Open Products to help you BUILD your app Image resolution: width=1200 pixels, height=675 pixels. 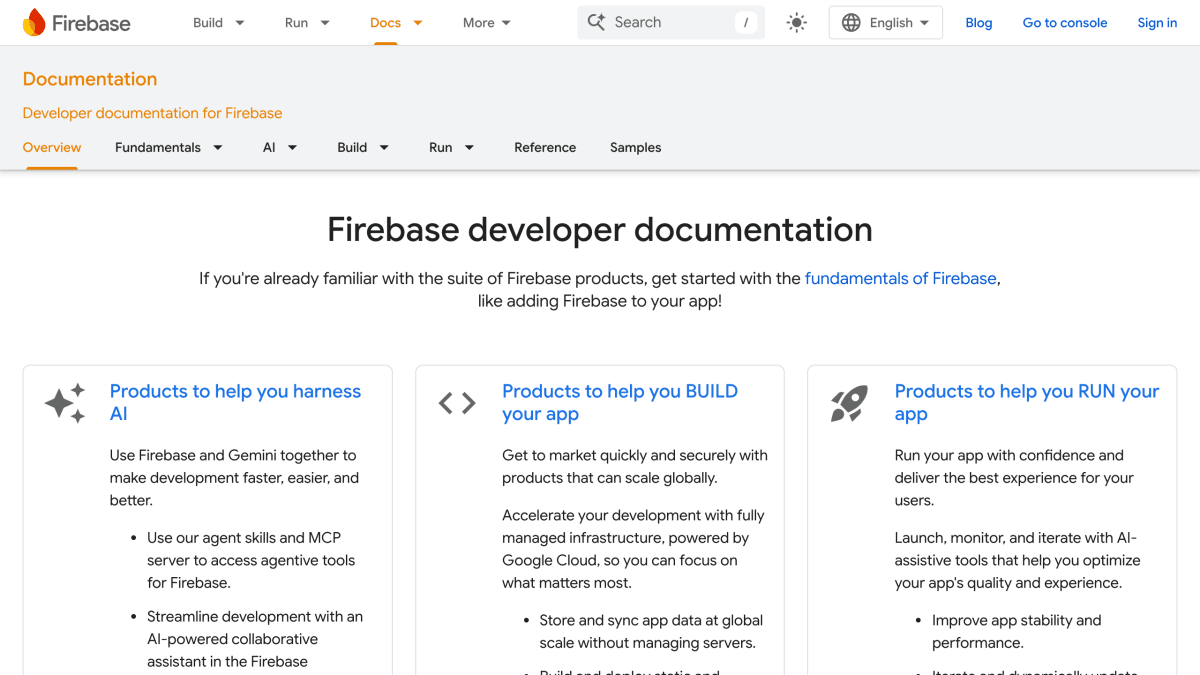click(x=620, y=403)
